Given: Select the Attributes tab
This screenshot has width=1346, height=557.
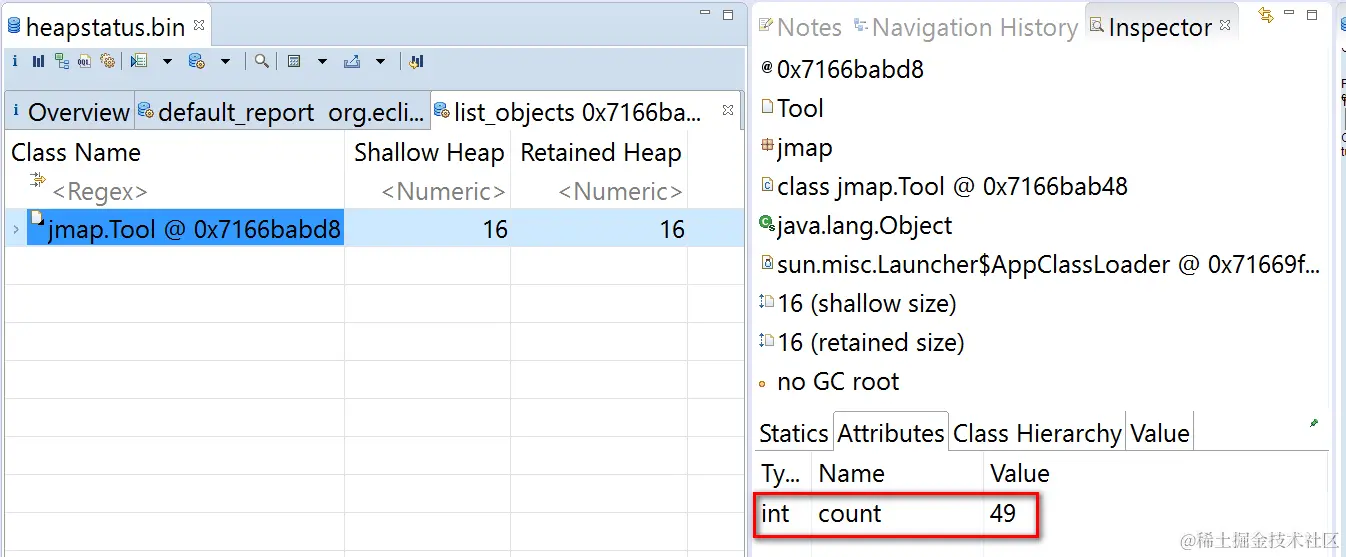Looking at the screenshot, I should tap(890, 432).
